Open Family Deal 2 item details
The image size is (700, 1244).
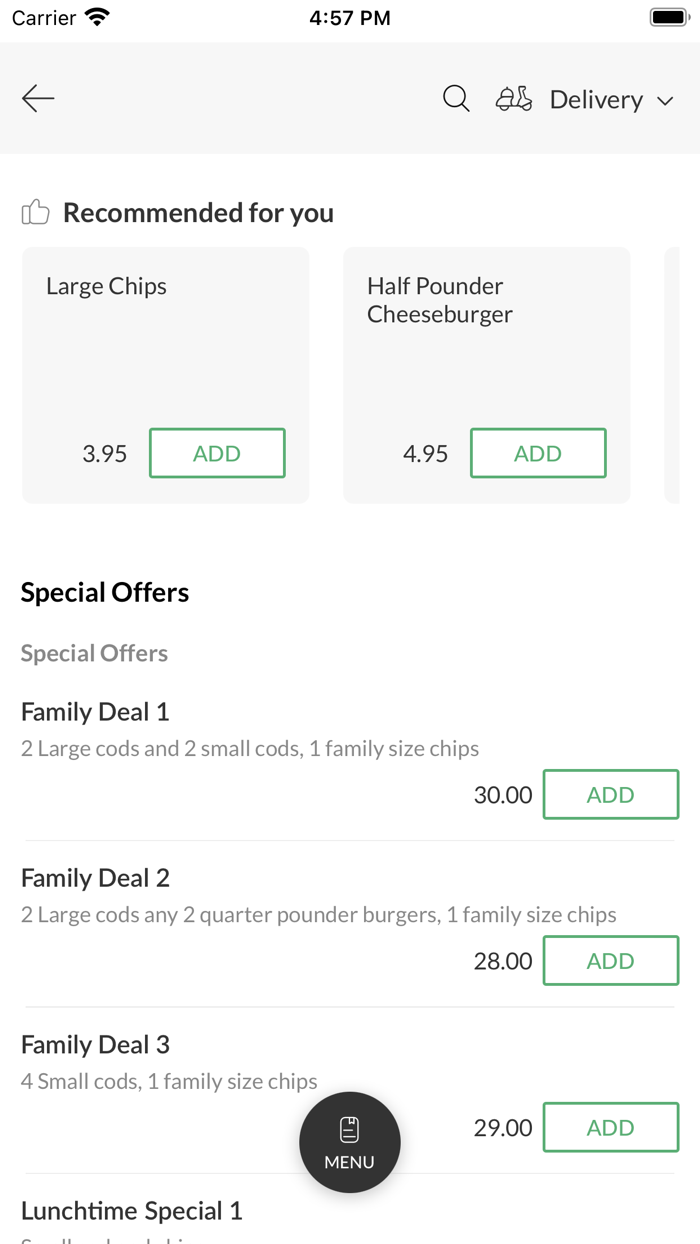tap(95, 878)
